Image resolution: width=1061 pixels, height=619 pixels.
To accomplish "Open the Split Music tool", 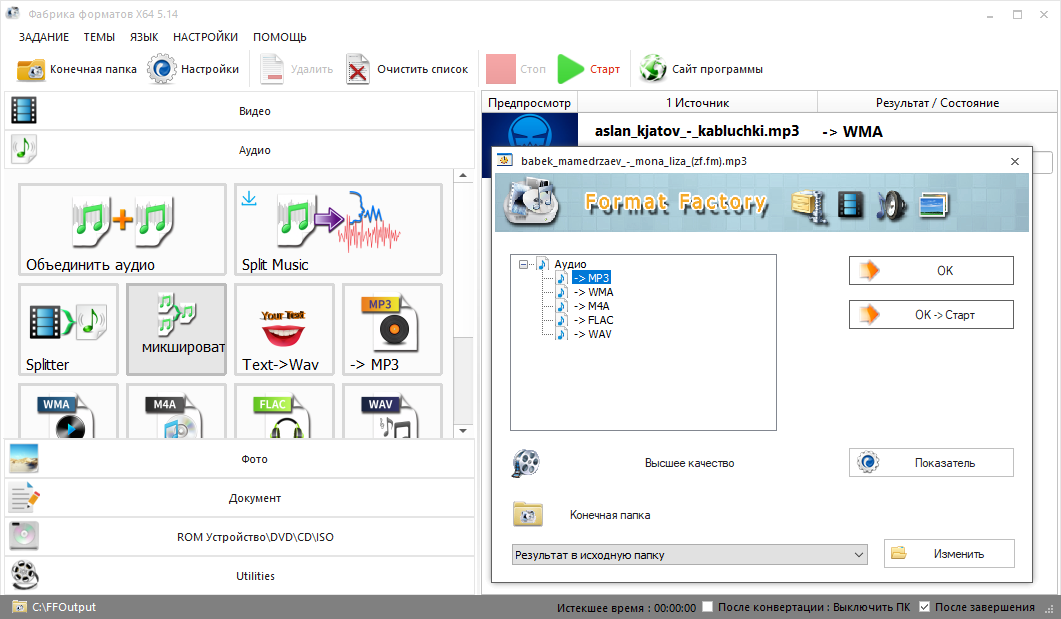I will [338, 229].
